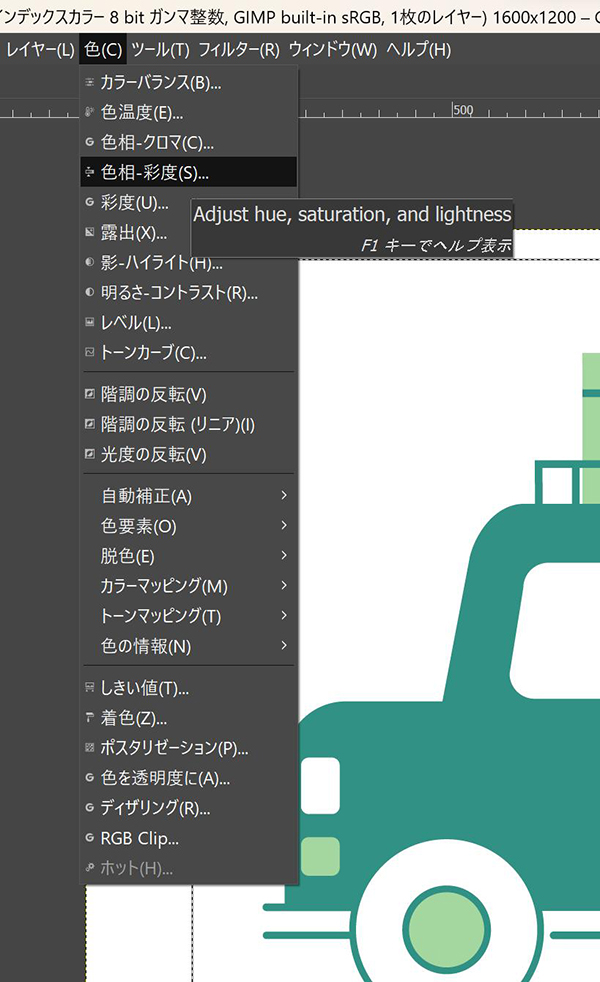This screenshot has height=982, width=600.
Task: Open the レイヤー(L) menu
Action: [39, 49]
